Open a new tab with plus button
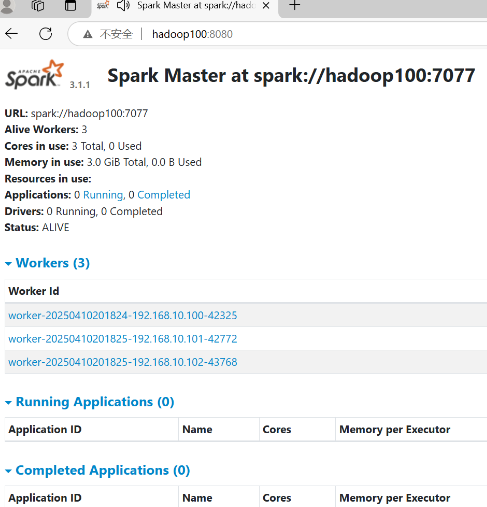The width and height of the screenshot is (487, 507). click(x=295, y=5)
